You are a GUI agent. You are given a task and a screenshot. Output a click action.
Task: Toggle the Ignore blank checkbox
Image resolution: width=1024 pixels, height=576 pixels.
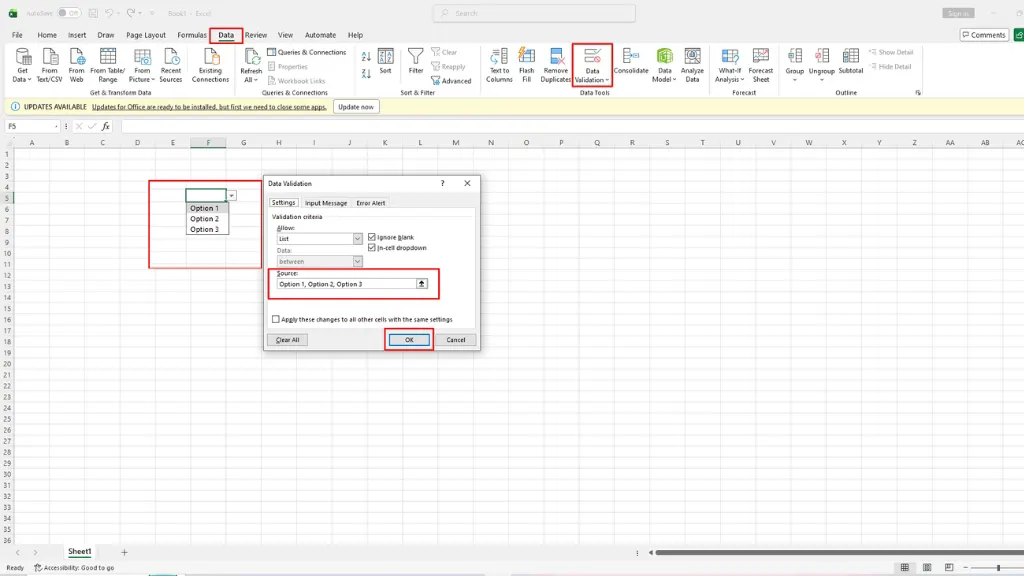pos(372,237)
